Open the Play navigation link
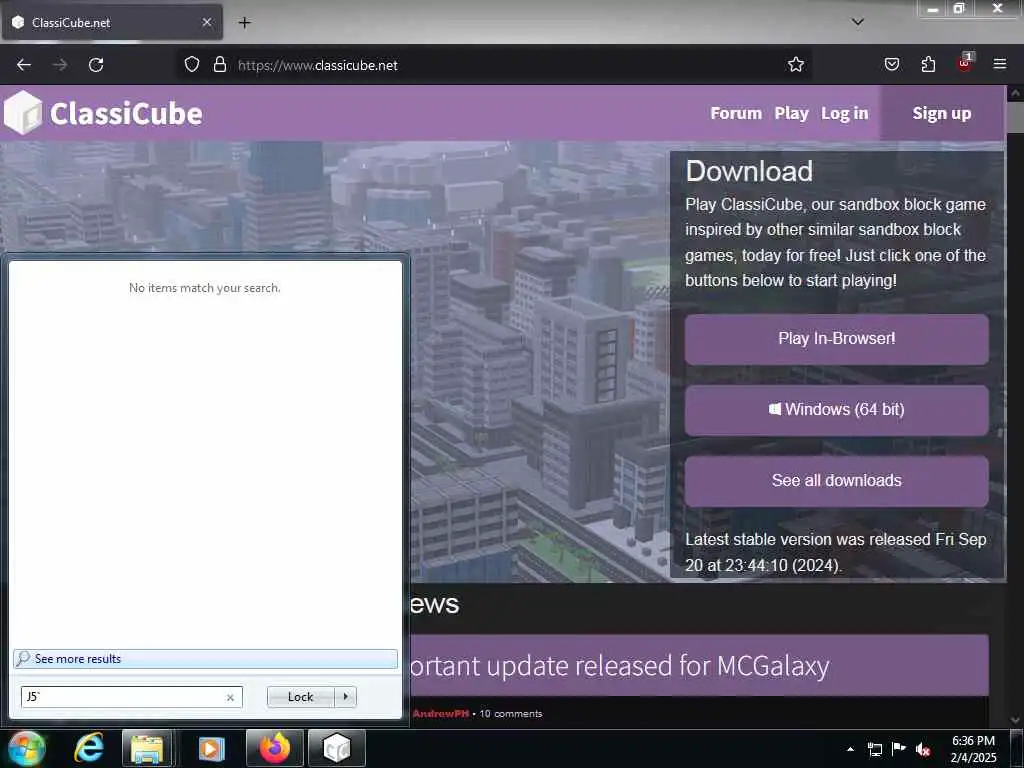 [x=792, y=114]
